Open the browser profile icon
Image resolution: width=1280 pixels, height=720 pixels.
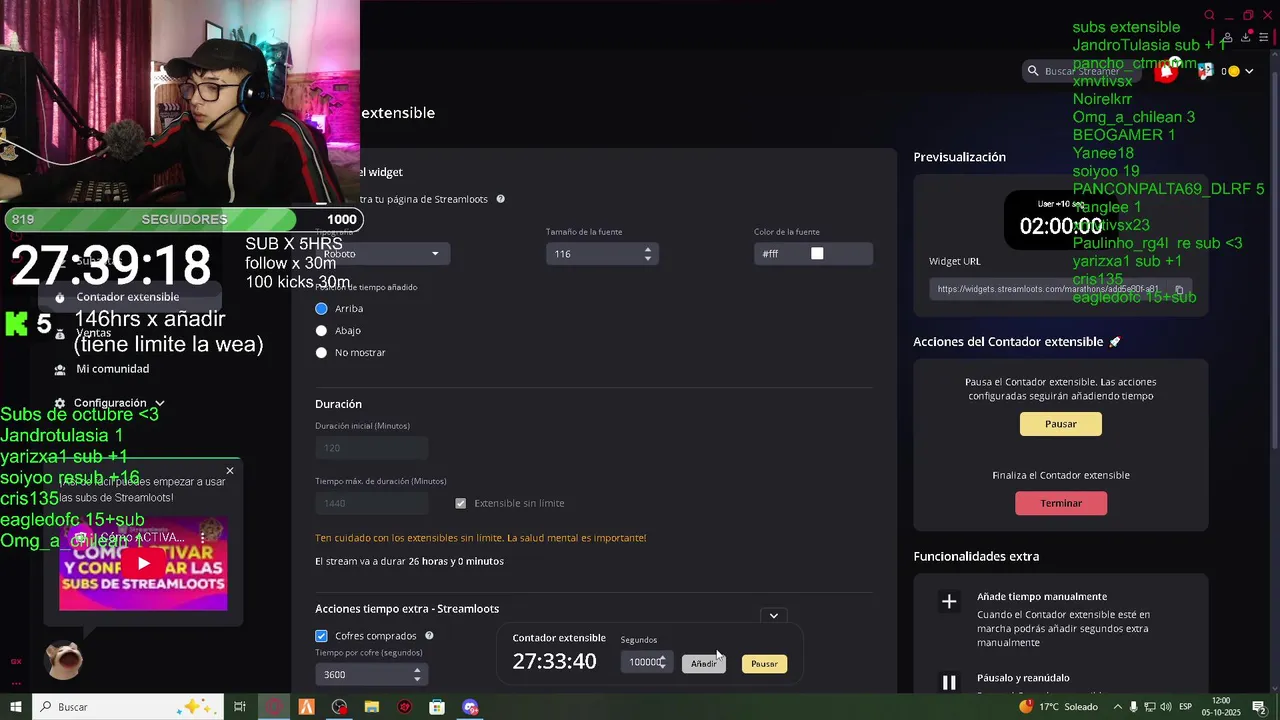[x=1227, y=37]
